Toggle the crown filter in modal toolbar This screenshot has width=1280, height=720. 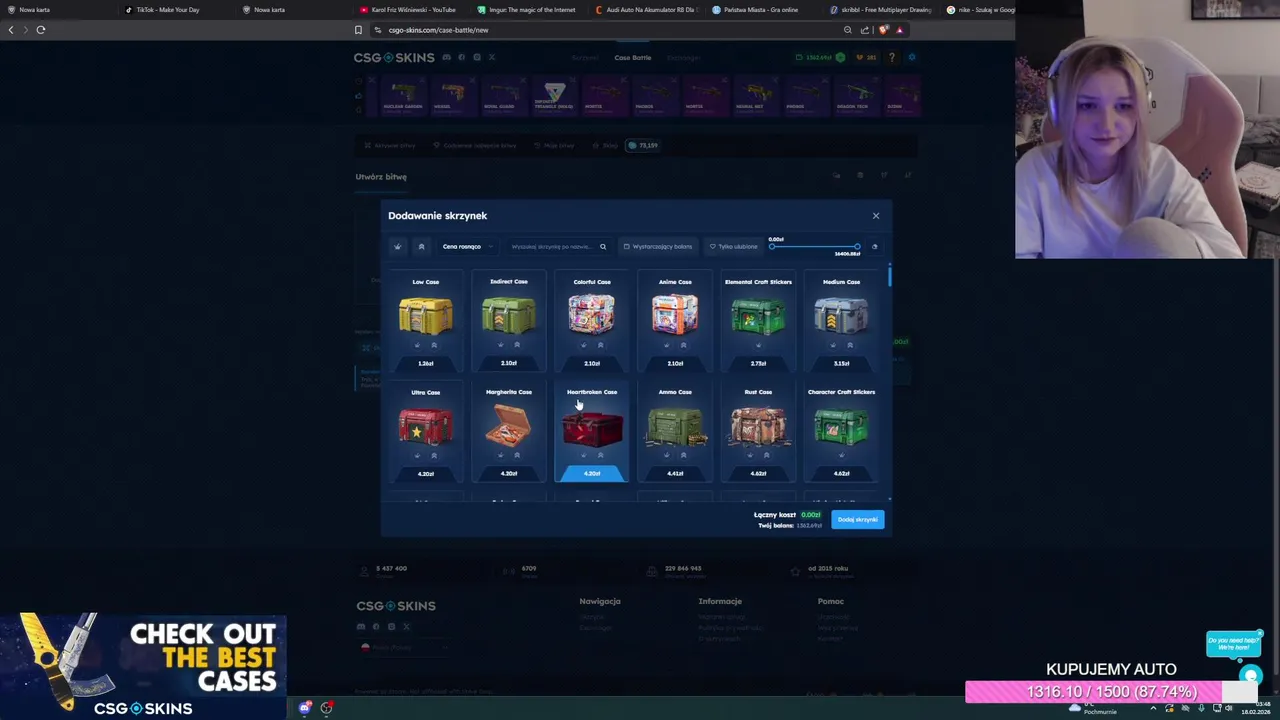click(398, 246)
